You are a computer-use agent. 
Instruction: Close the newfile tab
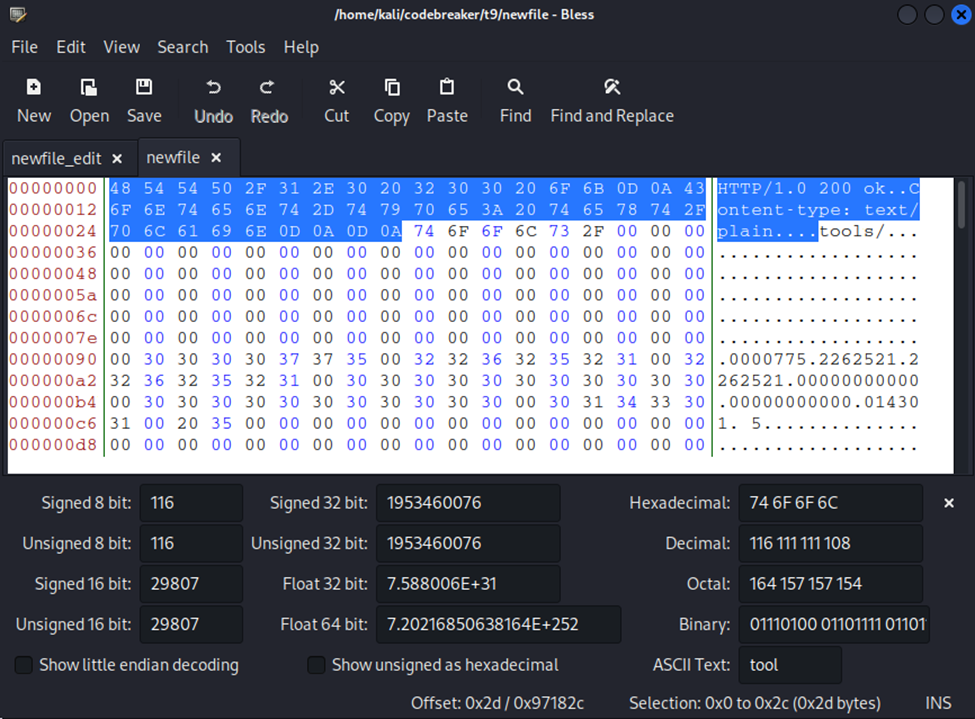tap(216, 158)
